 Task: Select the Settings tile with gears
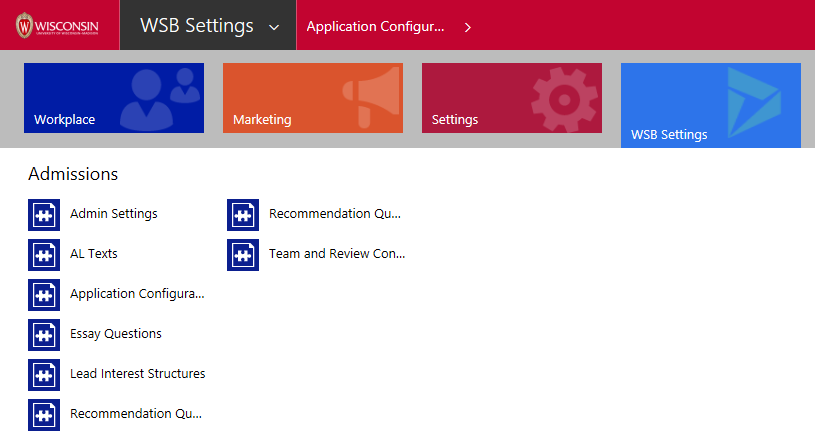point(512,98)
